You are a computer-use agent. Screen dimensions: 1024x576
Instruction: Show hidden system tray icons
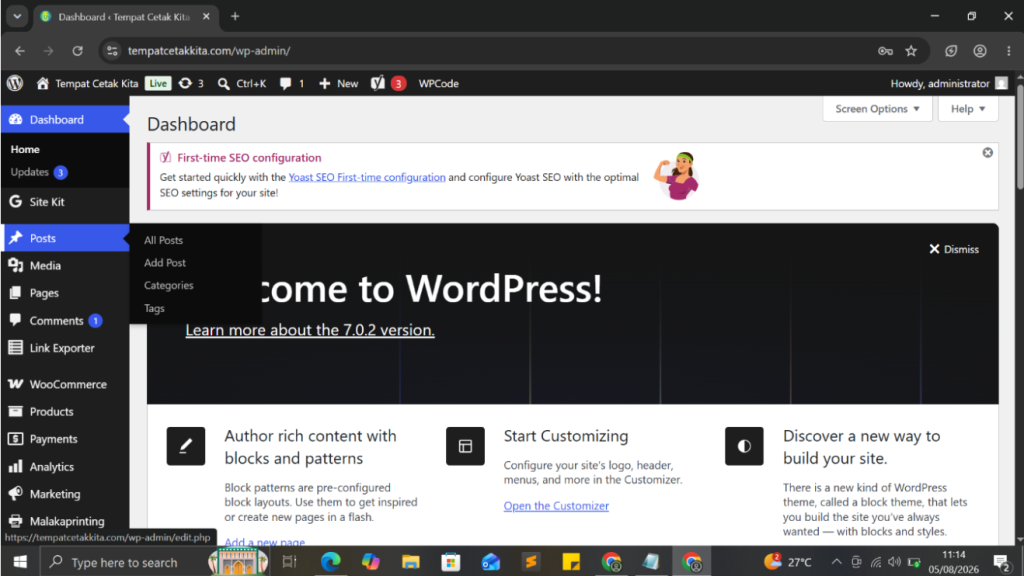tap(836, 562)
